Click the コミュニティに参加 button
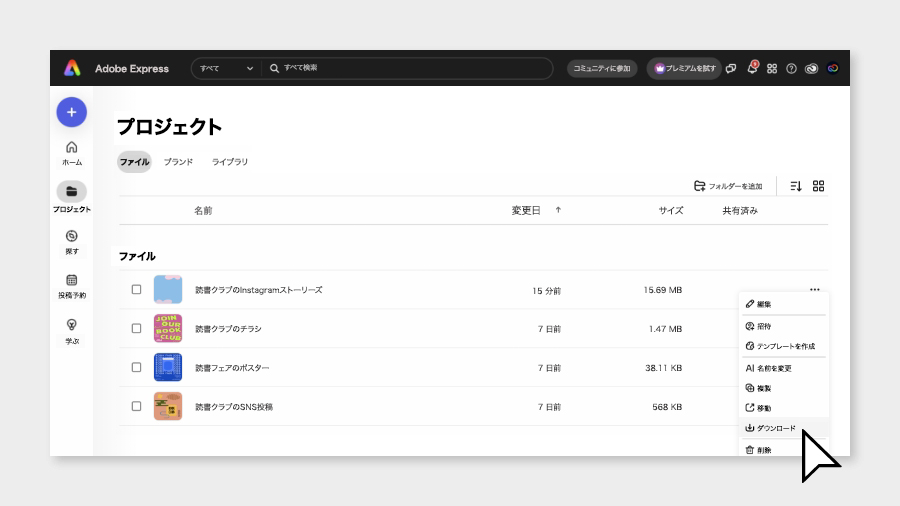This screenshot has width=900, height=506. (602, 68)
